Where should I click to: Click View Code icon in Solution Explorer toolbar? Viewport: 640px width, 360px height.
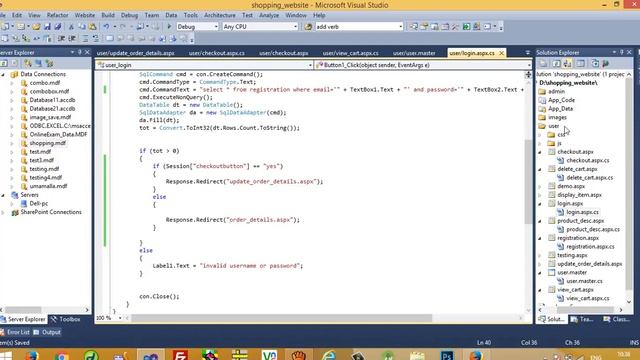[580, 63]
